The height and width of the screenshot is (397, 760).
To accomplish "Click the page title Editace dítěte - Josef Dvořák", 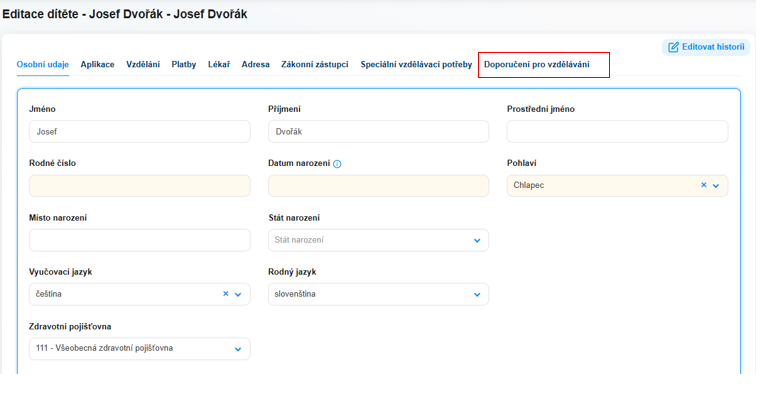I will coord(125,14).
